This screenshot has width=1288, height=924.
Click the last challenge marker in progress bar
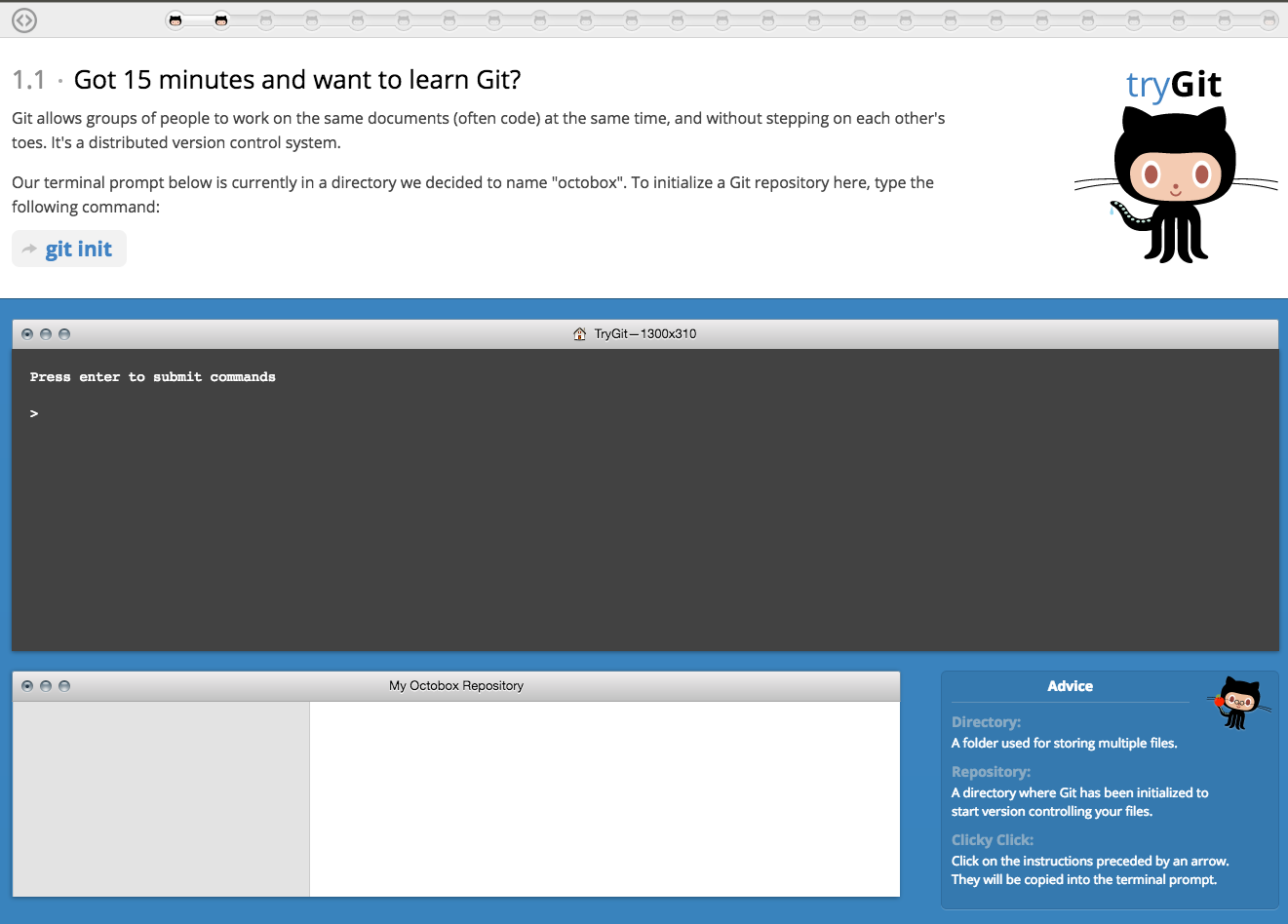click(1269, 19)
